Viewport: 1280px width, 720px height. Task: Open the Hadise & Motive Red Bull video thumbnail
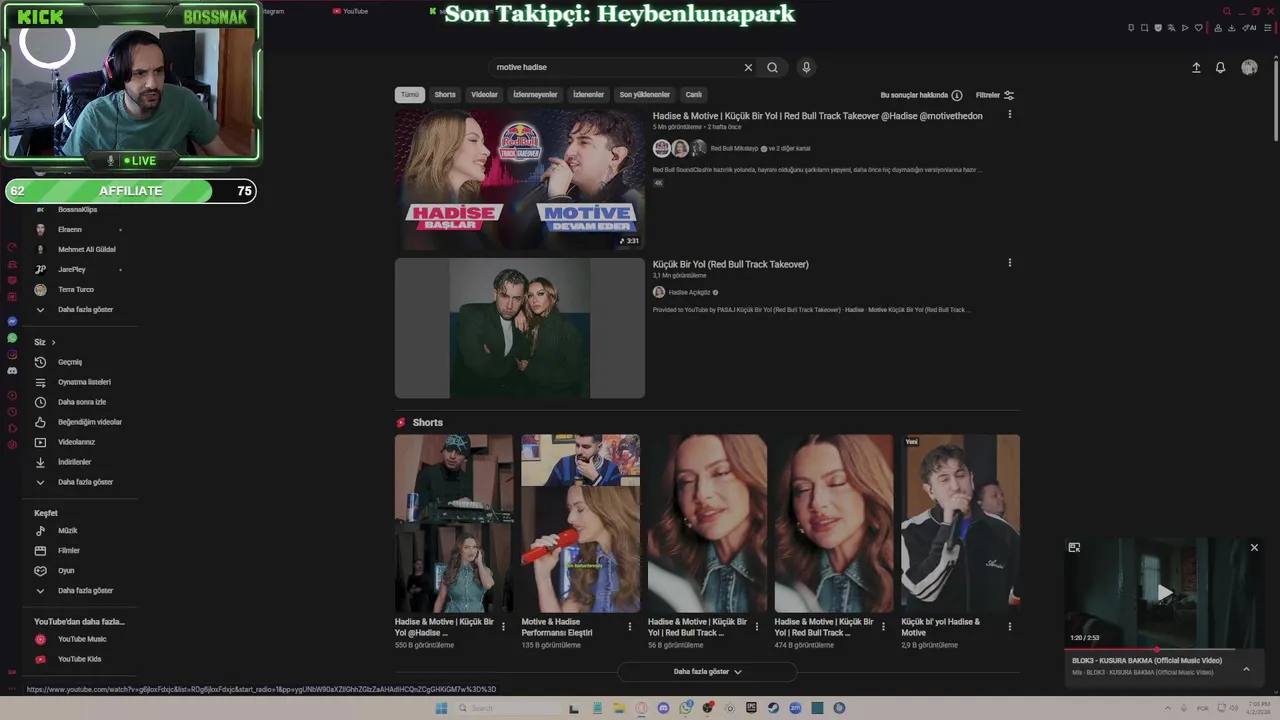tap(520, 179)
